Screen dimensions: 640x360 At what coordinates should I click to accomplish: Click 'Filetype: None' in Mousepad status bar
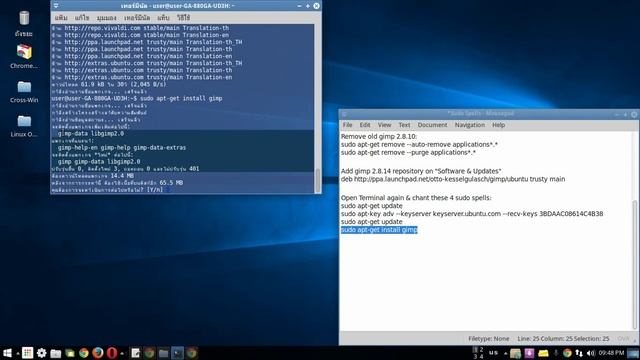point(489,339)
